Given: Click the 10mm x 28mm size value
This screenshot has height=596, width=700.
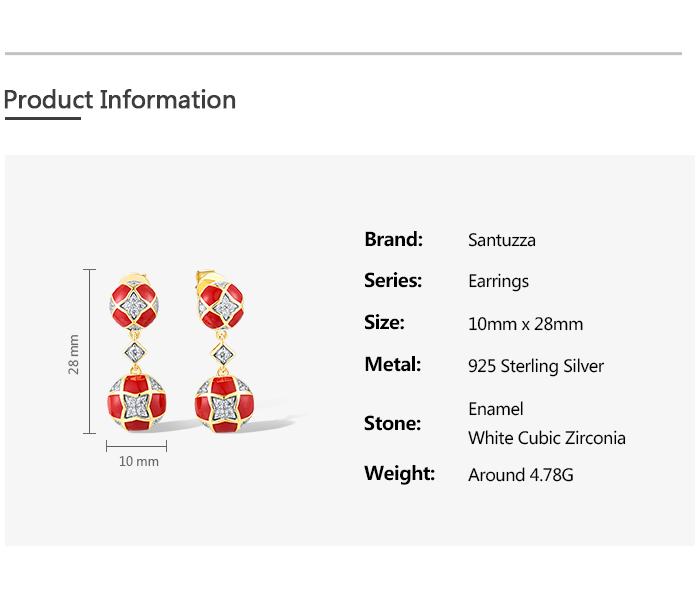Looking at the screenshot, I should (525, 324).
